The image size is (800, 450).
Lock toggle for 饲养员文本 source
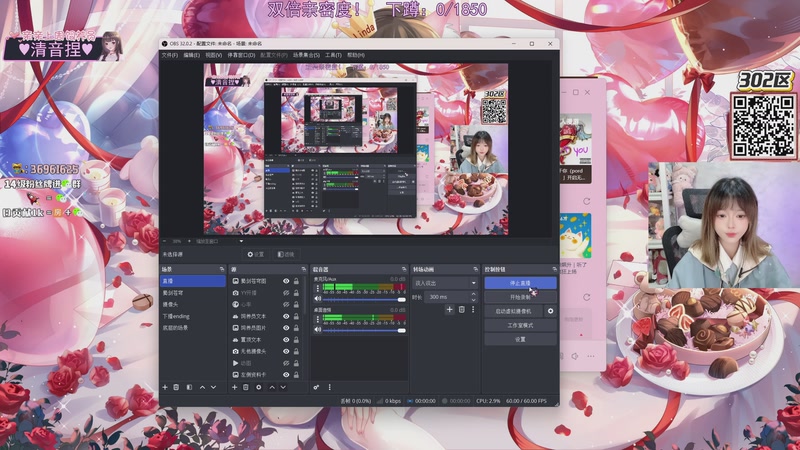[296, 316]
